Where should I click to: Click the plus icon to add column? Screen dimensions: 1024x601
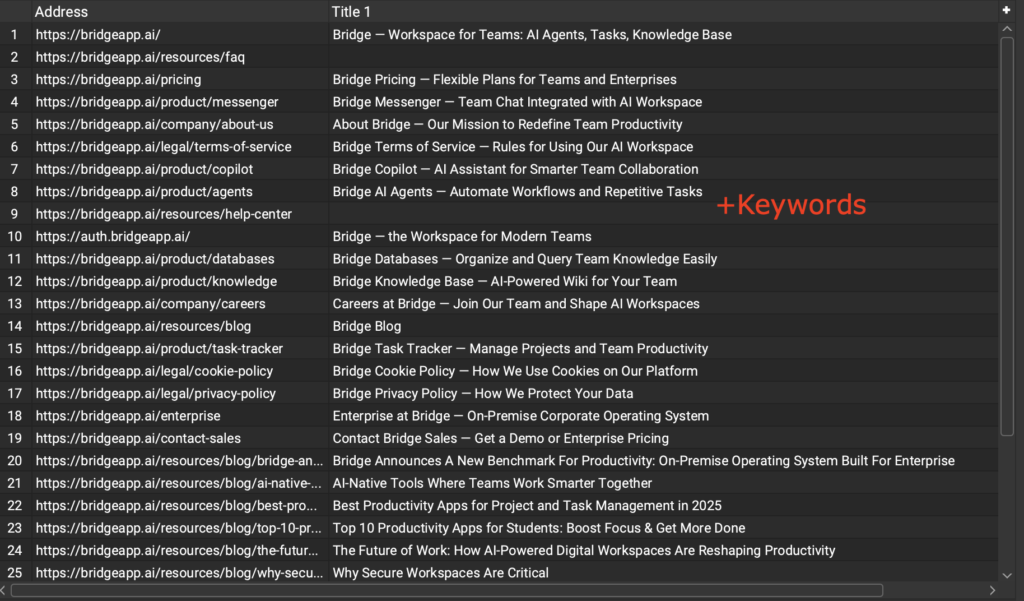1006,10
